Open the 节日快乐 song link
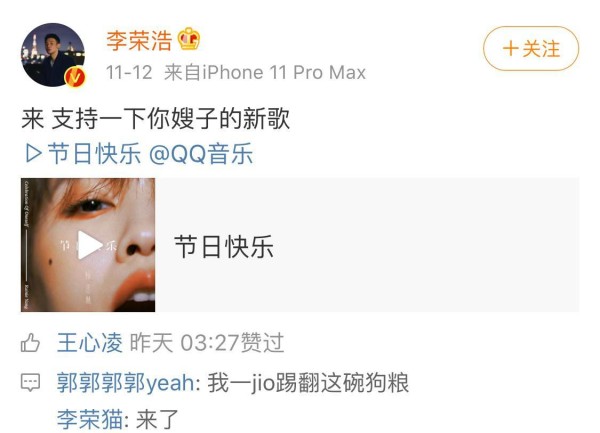The width and height of the screenshot is (600, 433). pyautogui.click(x=95, y=154)
